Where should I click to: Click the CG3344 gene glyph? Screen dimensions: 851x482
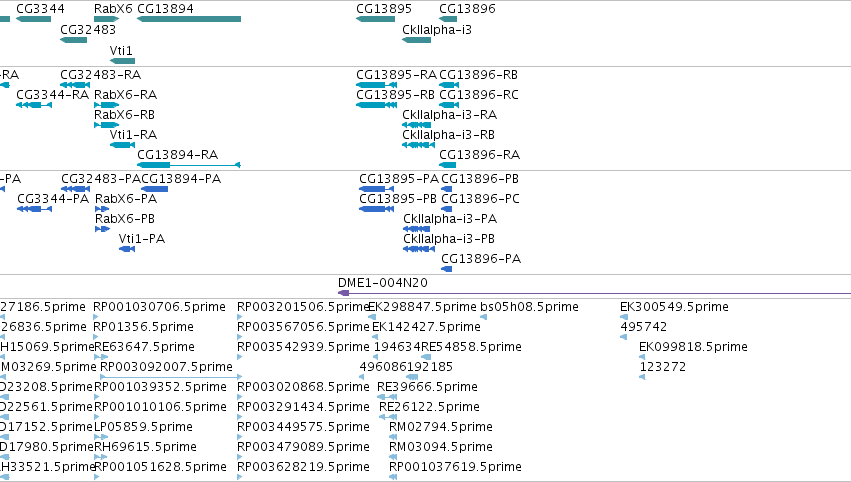click(33, 19)
